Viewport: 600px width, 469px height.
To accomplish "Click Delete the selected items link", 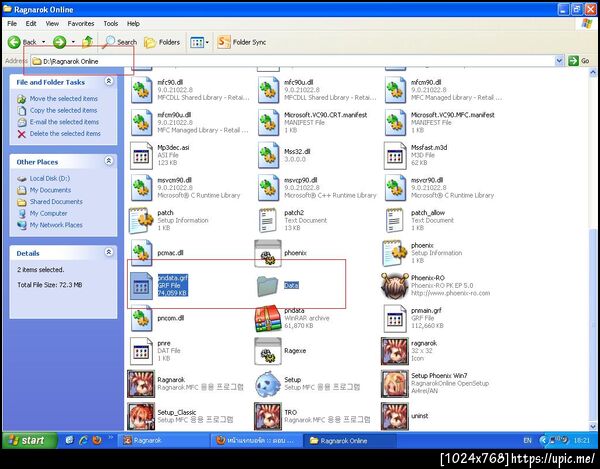I will click(x=65, y=134).
